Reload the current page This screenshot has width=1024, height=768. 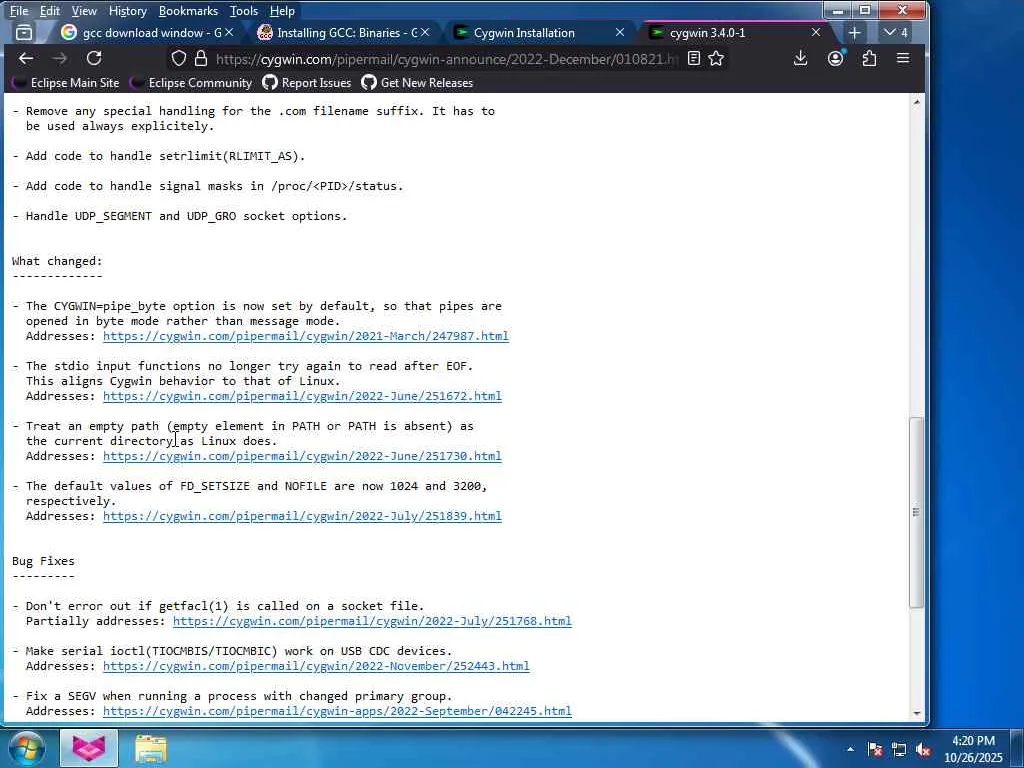(x=94, y=59)
